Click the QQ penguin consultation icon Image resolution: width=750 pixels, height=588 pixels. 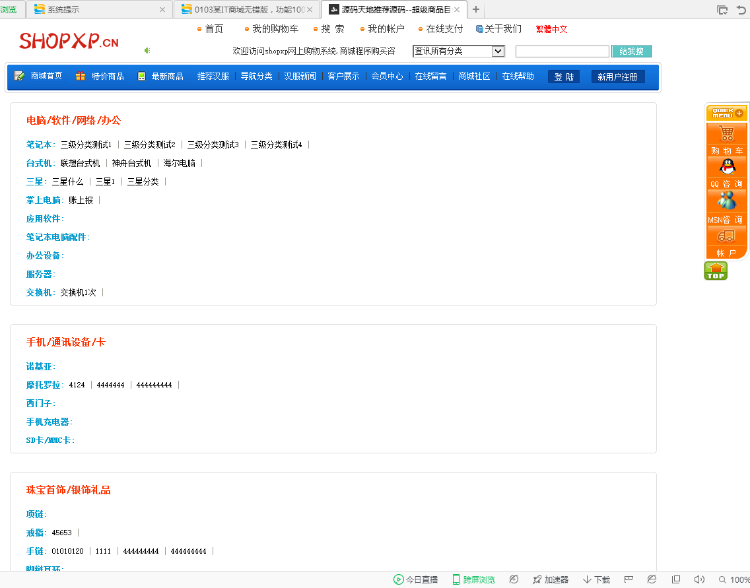click(x=727, y=166)
